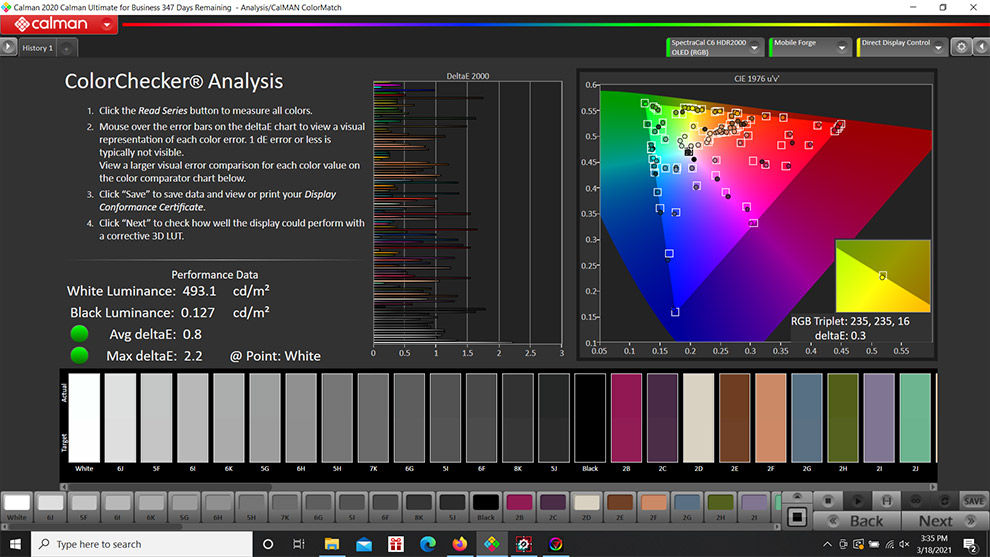Take a single reading with the square button
This screenshot has height=557, width=990.
tap(797, 517)
